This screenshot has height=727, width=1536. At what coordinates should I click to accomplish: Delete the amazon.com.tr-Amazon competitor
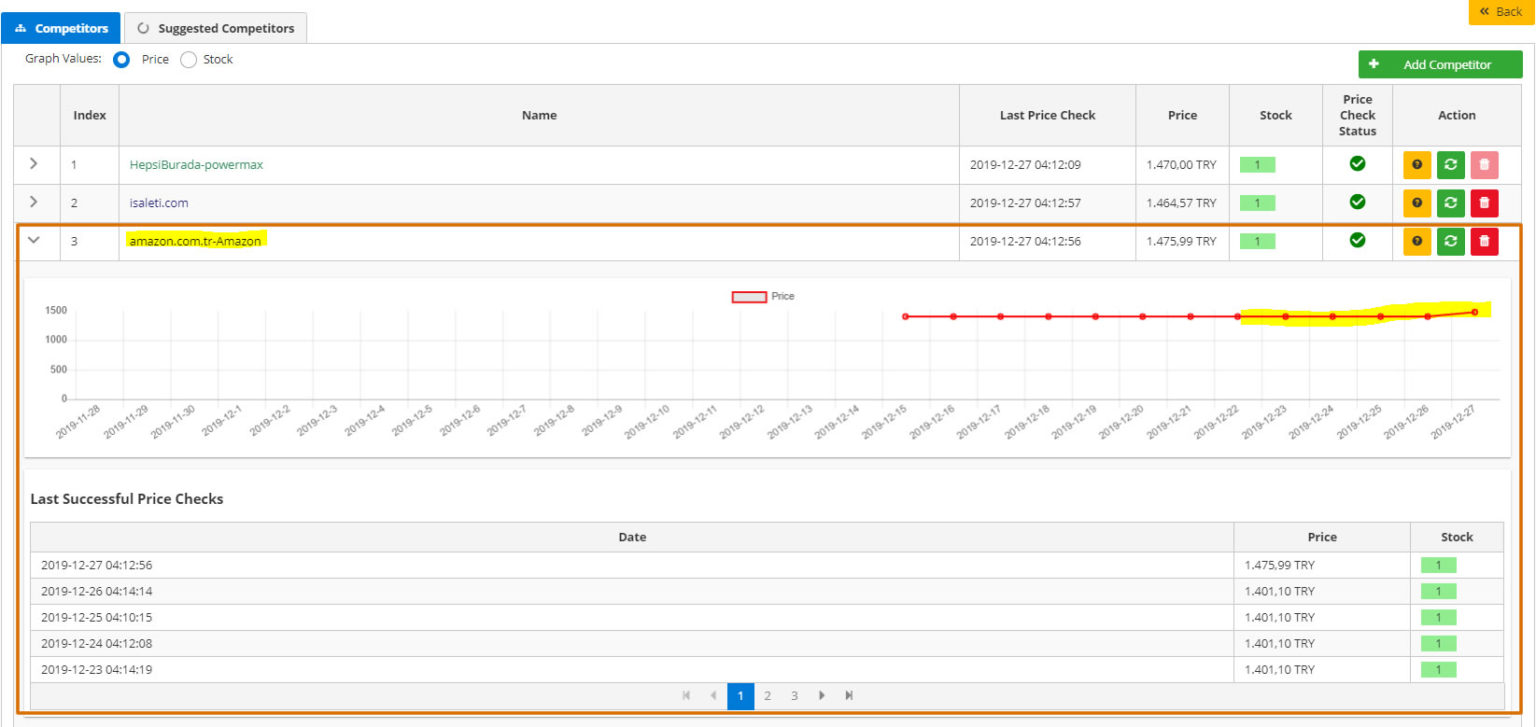click(1484, 241)
